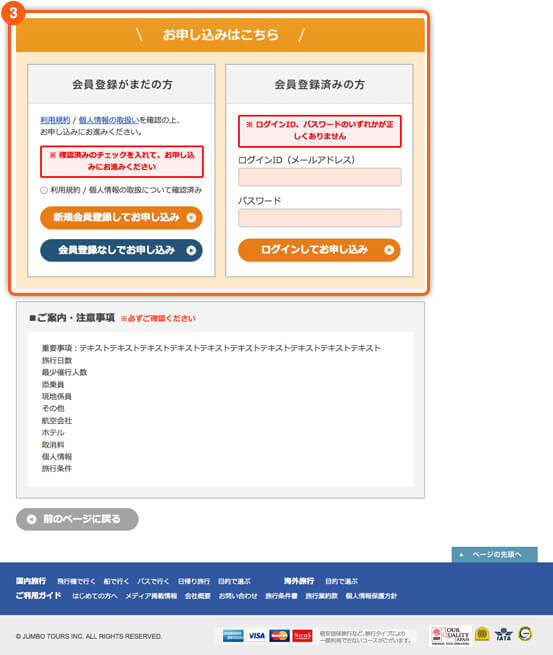This screenshot has height=655, width=553.
Task: Open 飛行機で行く footer link
Action: coord(76,581)
